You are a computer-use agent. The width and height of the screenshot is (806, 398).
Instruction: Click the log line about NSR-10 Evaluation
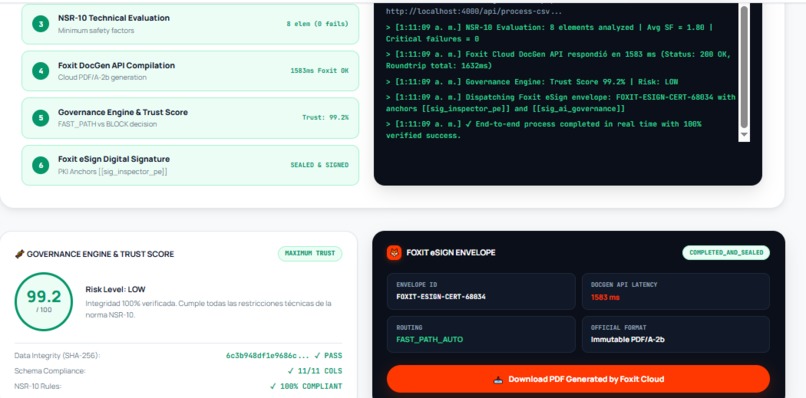[549, 33]
